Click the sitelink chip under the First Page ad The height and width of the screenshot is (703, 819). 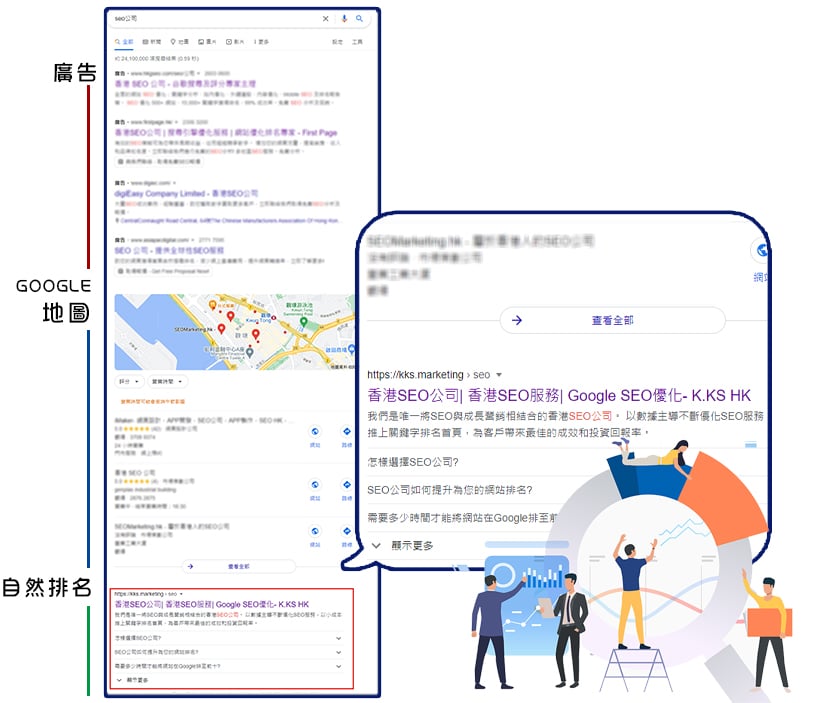tap(159, 161)
